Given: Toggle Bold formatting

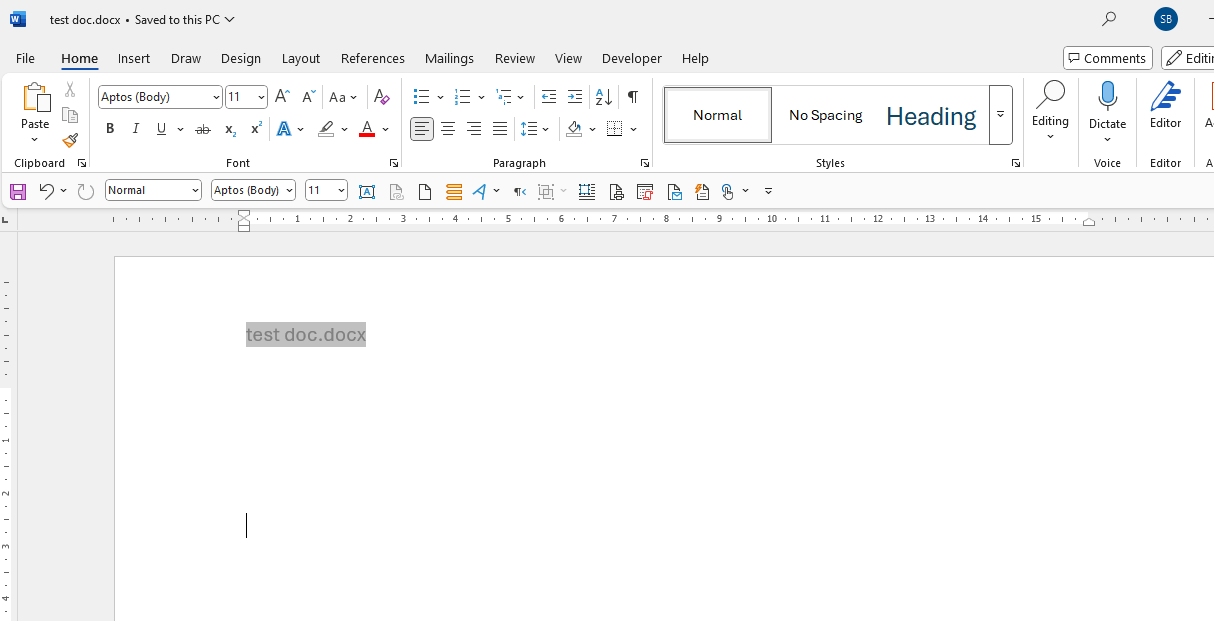Looking at the screenshot, I should coord(110,129).
